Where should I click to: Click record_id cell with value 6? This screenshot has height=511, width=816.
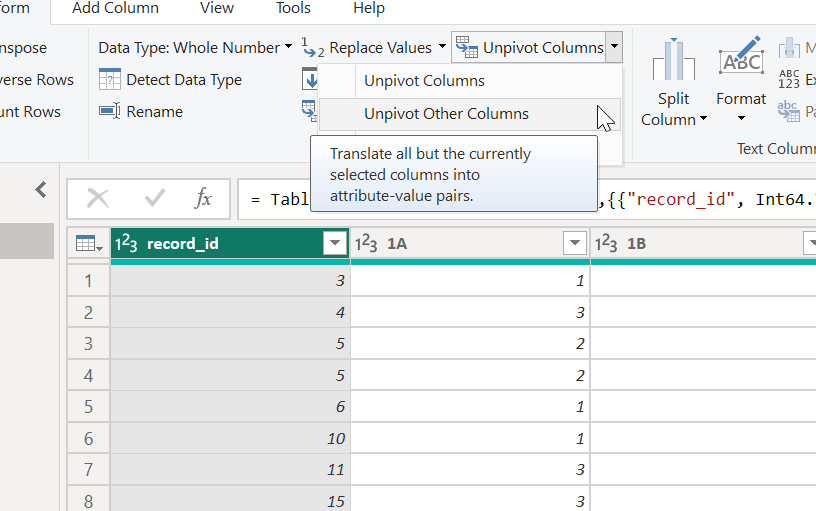coord(230,407)
